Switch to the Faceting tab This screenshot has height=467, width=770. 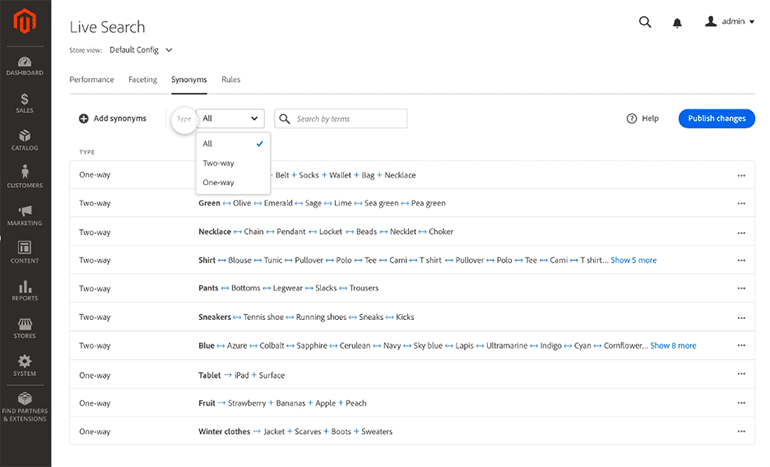(142, 79)
